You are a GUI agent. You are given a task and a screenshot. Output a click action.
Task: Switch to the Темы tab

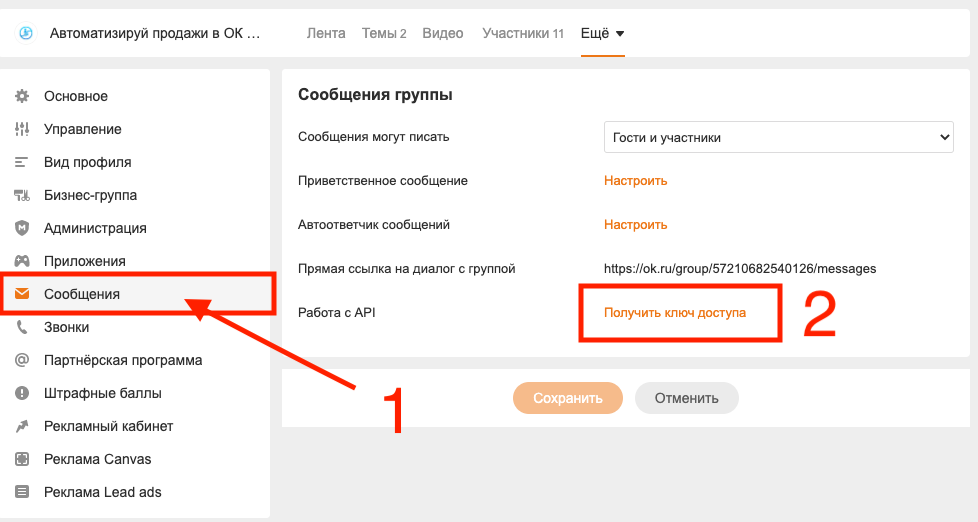384,33
